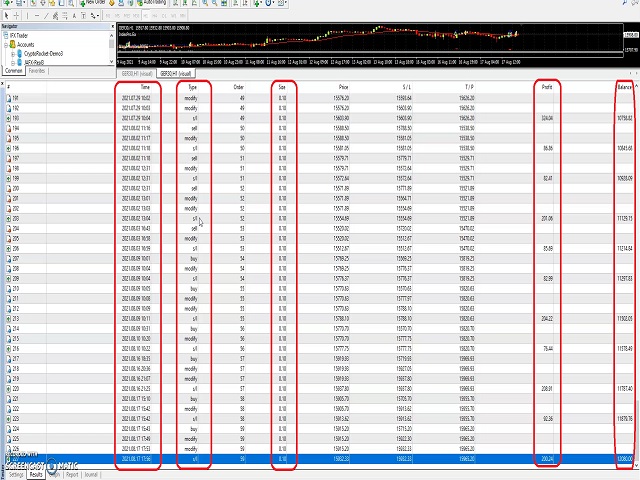640x480 pixels.
Task: Select the Fibonacci retracement tool
Action: 64,16
